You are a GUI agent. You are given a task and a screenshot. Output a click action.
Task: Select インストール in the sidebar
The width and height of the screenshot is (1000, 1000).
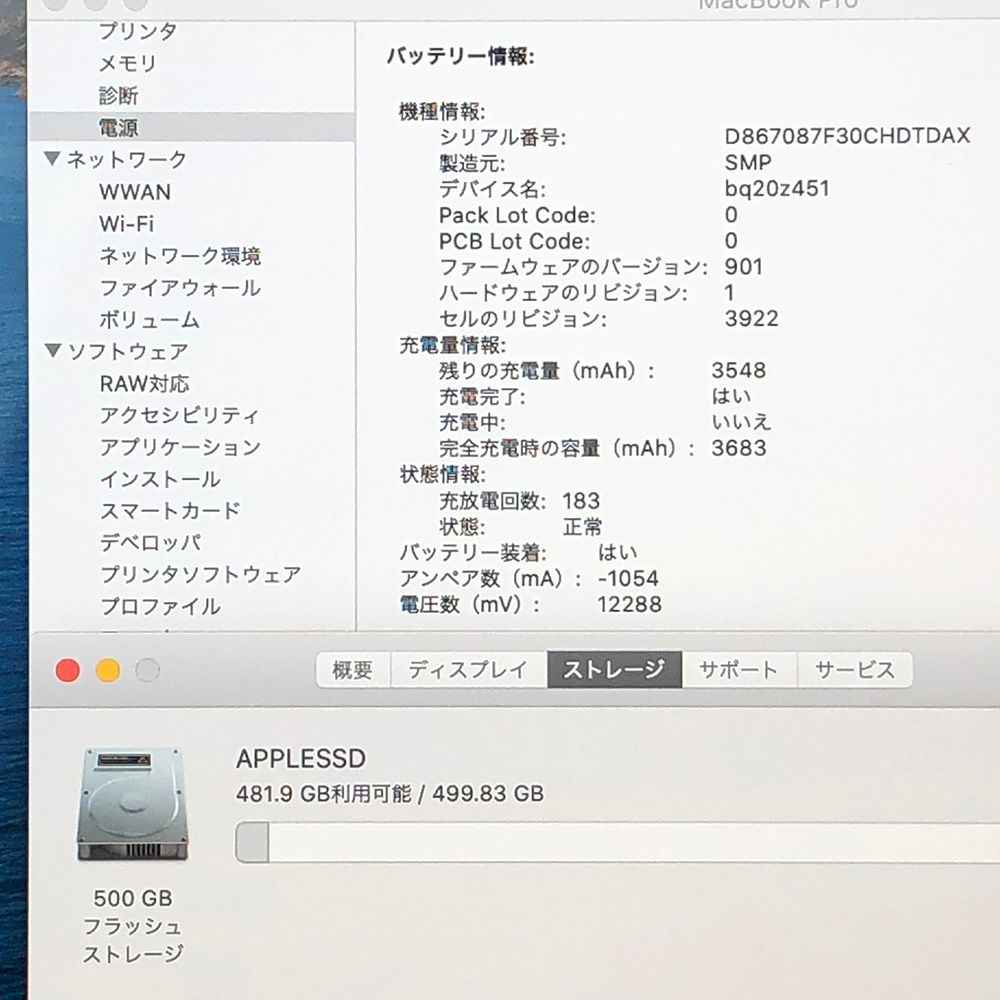pos(160,479)
